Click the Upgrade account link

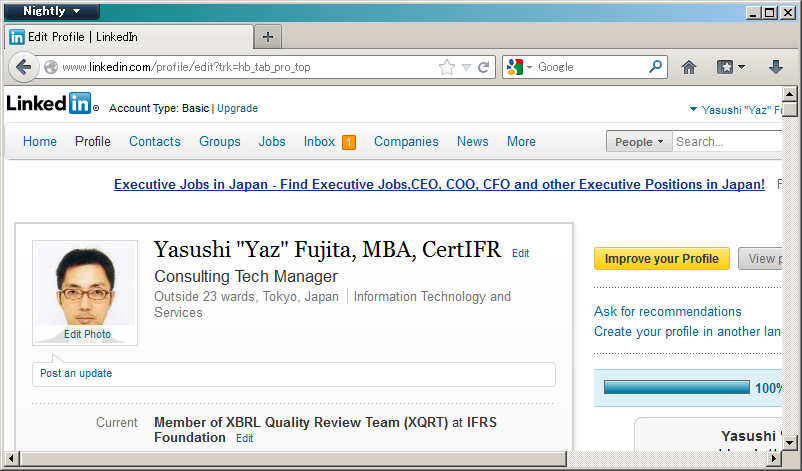click(x=237, y=108)
